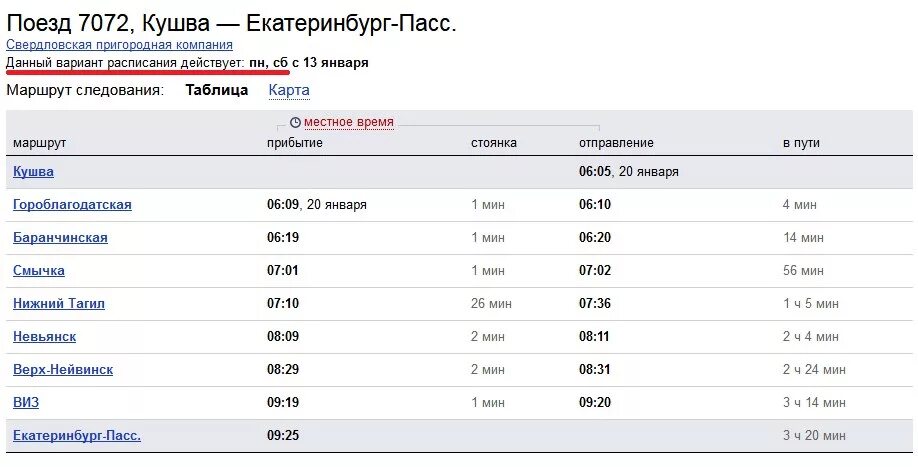The image size is (918, 467).
Task: Click the прибытие column header
Action: 294,143
